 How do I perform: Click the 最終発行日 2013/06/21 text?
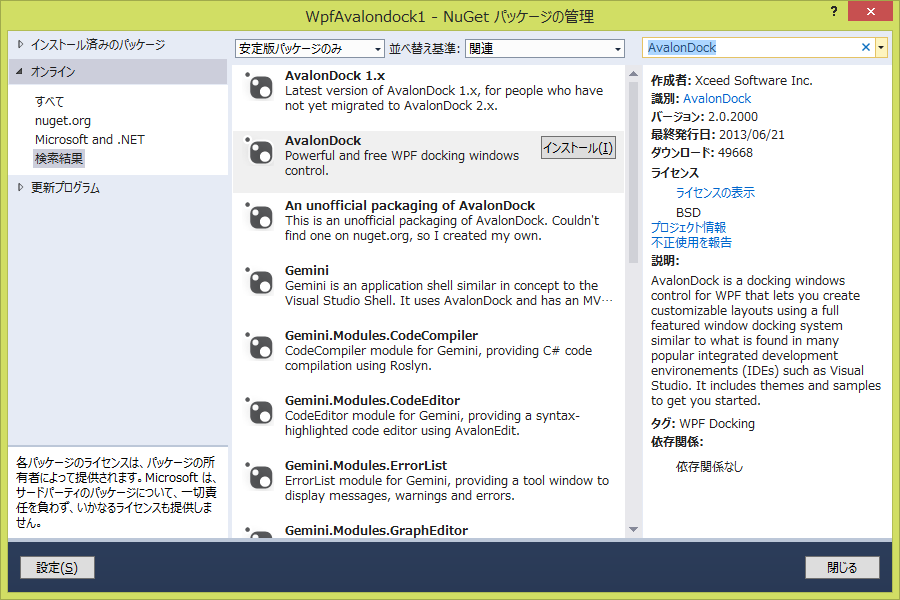(x=717, y=134)
